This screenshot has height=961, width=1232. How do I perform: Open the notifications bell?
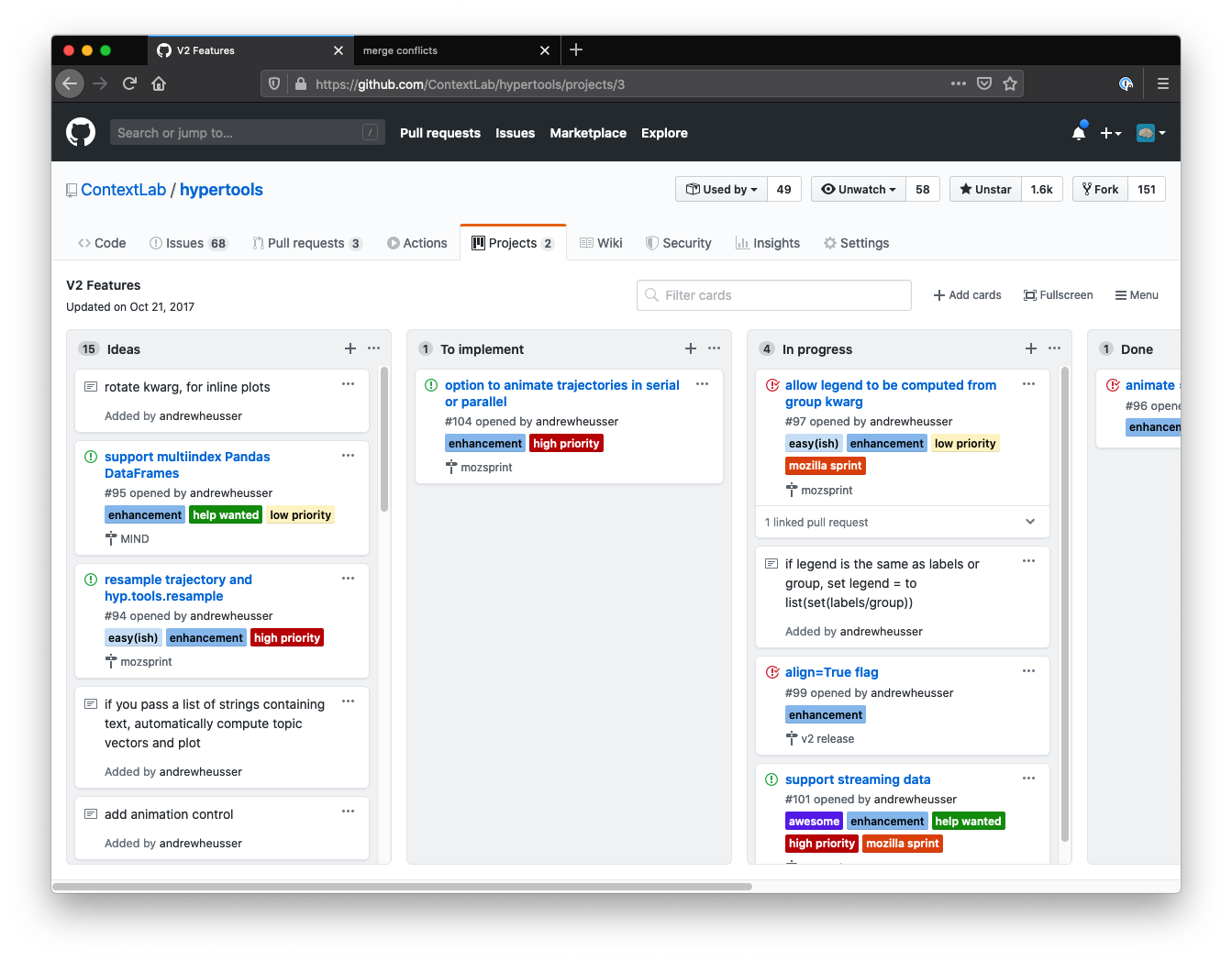click(x=1079, y=133)
